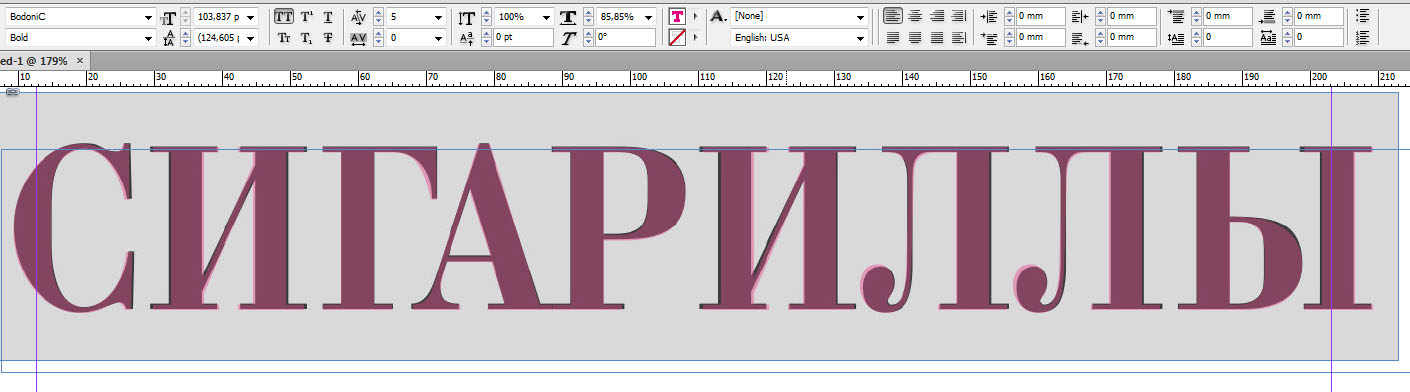Click the Space Before icon
The image size is (1410, 392).
coord(1176,17)
